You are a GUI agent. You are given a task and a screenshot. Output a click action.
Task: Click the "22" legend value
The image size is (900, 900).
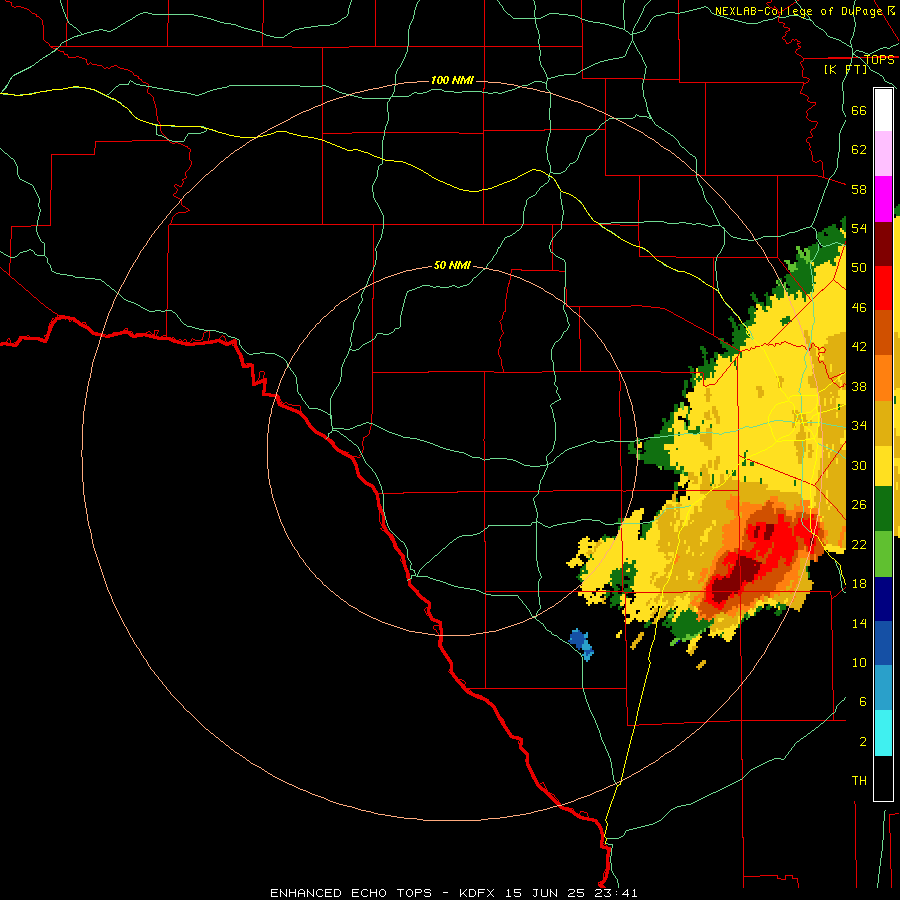pyautogui.click(x=859, y=544)
